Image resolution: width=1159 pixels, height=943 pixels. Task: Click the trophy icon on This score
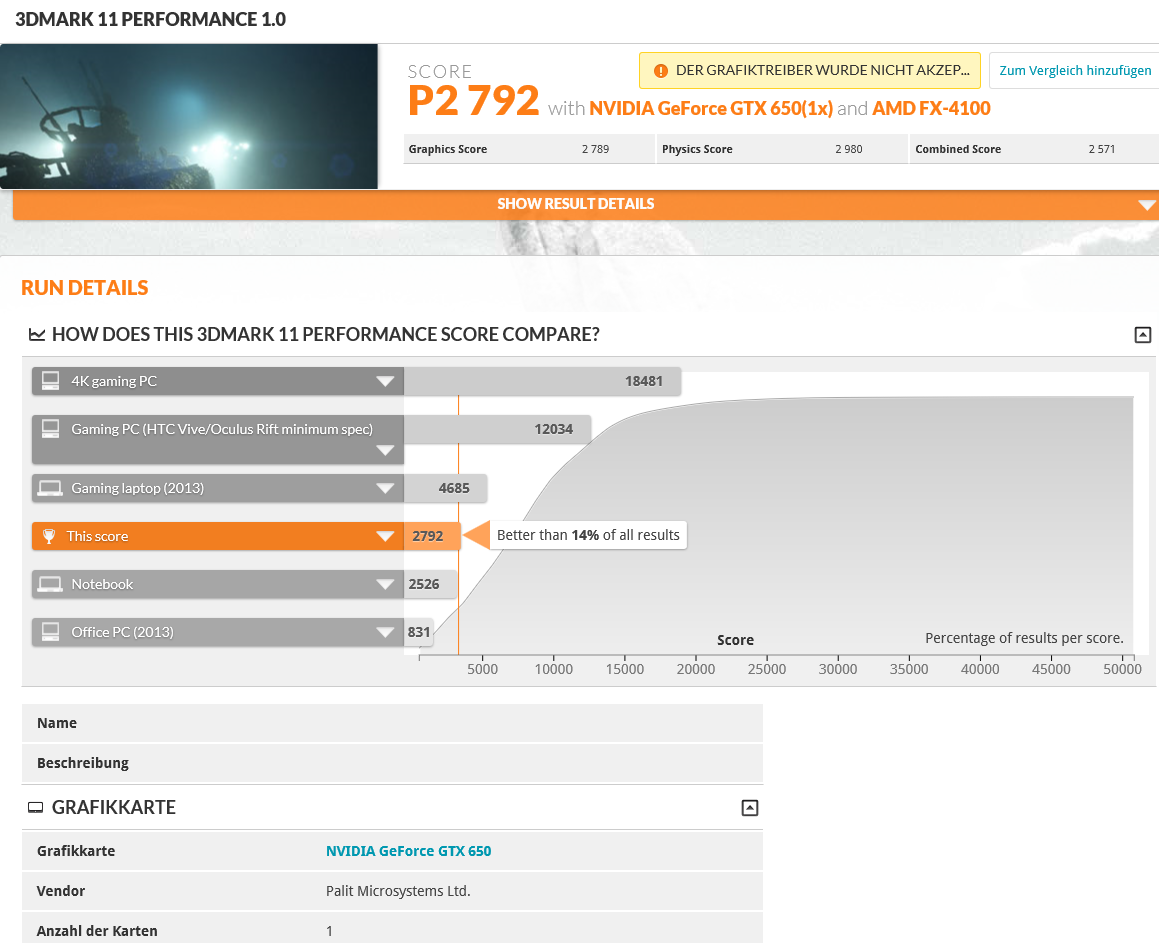[49, 537]
